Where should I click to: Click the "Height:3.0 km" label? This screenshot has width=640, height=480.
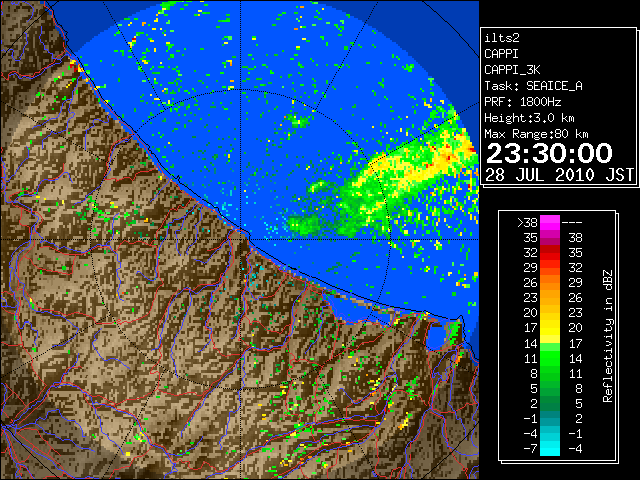click(529, 118)
